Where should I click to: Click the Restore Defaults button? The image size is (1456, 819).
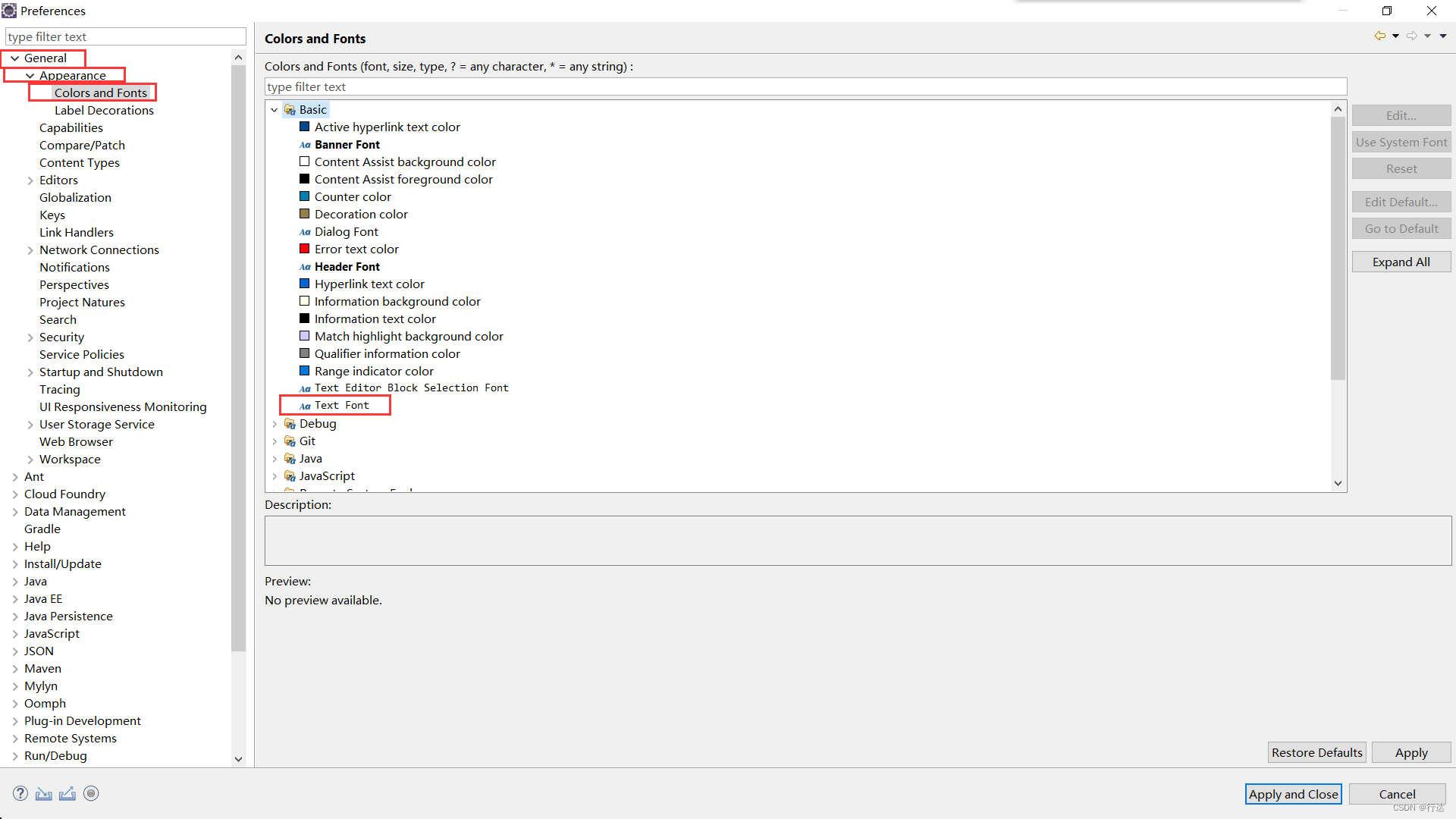click(1316, 752)
